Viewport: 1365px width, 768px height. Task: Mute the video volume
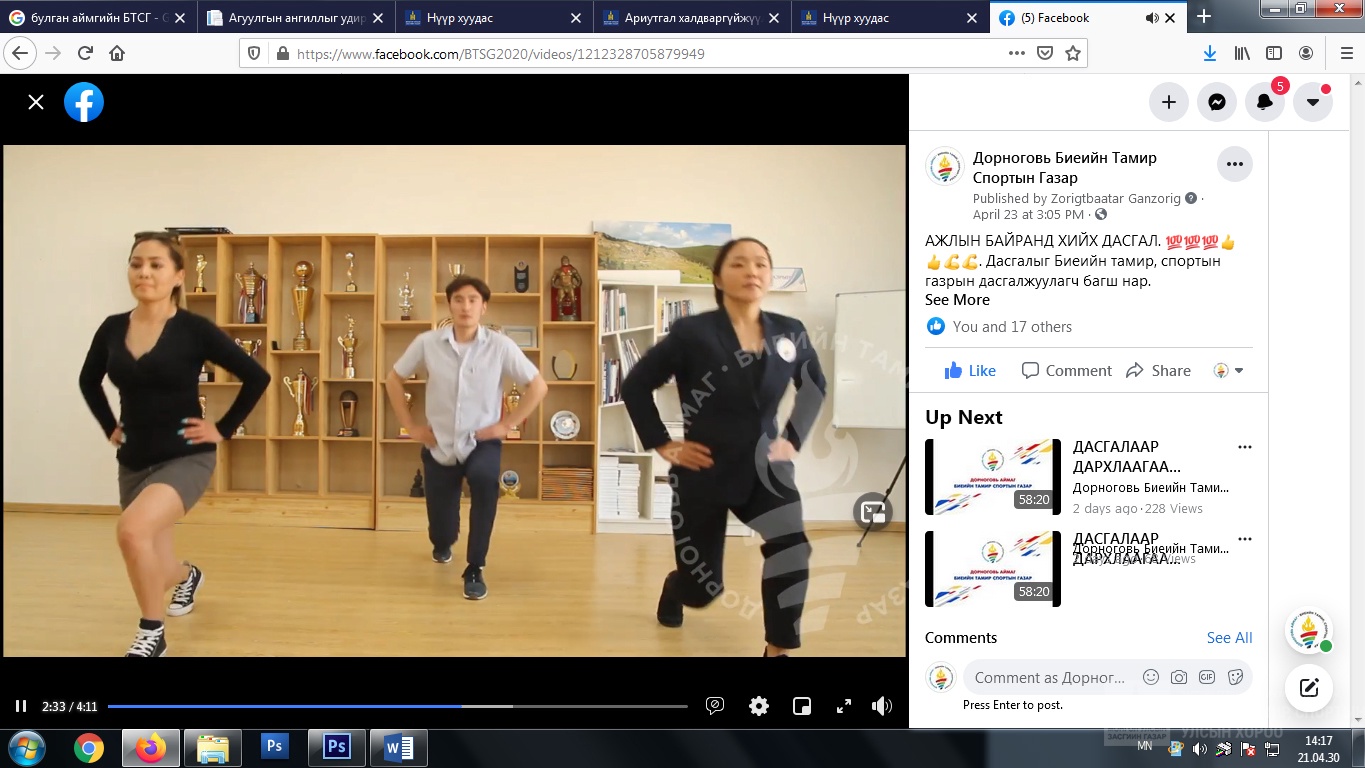point(882,706)
